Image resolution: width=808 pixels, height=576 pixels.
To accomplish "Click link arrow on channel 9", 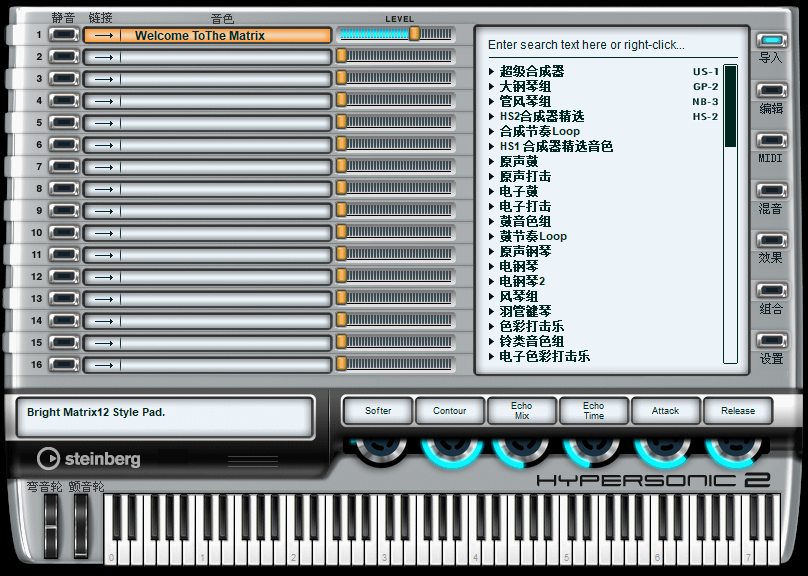I will [x=104, y=211].
